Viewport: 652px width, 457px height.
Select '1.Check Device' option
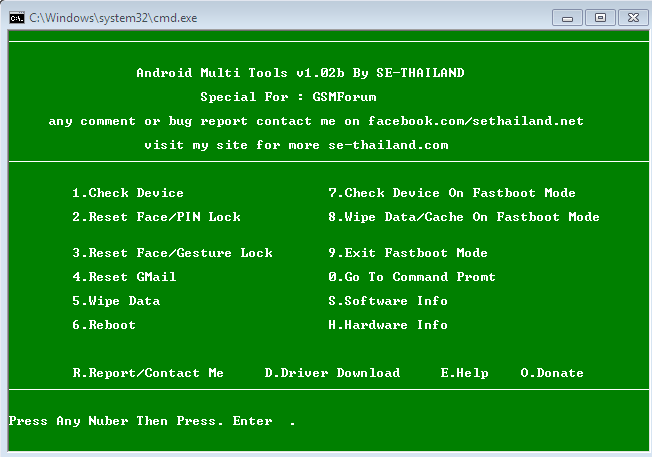(x=128, y=193)
